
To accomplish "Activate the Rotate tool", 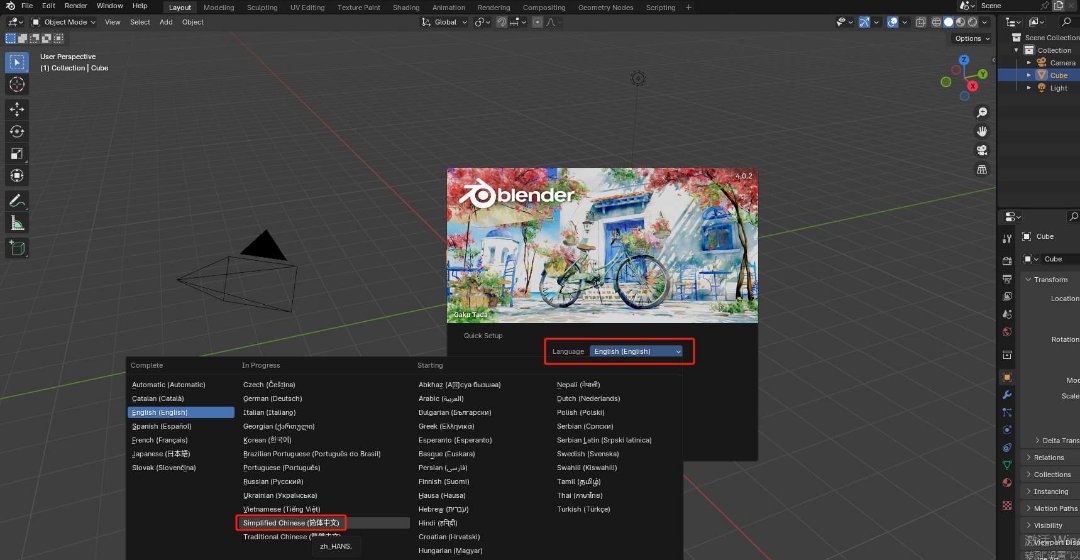I will (x=17, y=131).
